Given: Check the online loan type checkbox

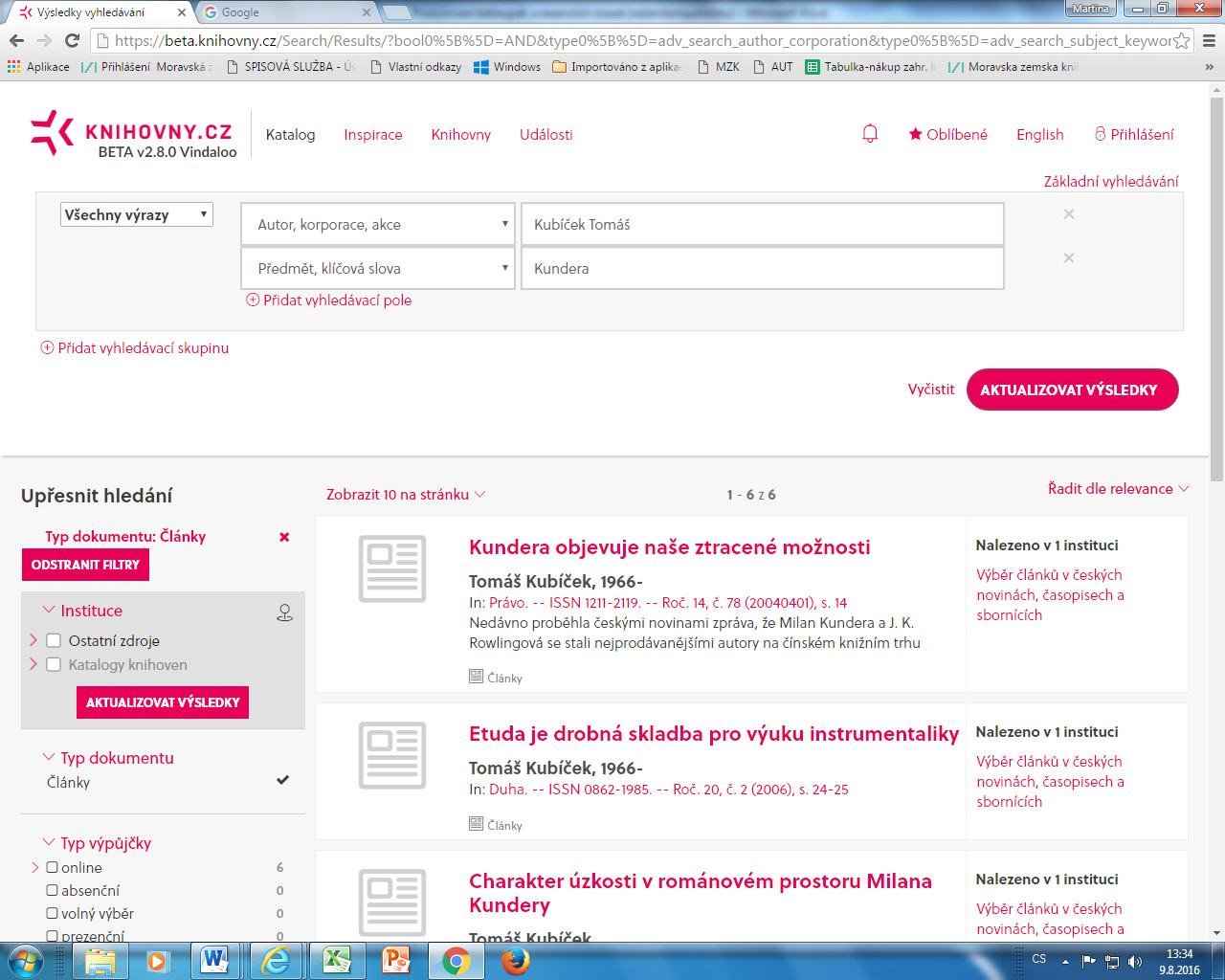Looking at the screenshot, I should coord(53,867).
